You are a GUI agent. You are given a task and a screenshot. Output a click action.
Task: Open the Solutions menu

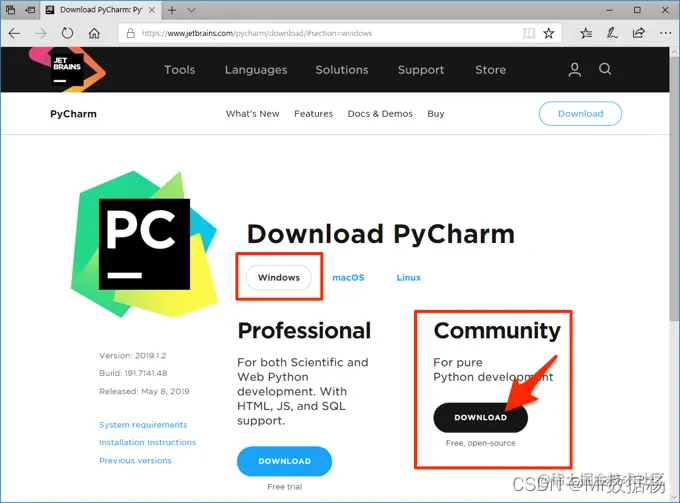[x=342, y=70]
